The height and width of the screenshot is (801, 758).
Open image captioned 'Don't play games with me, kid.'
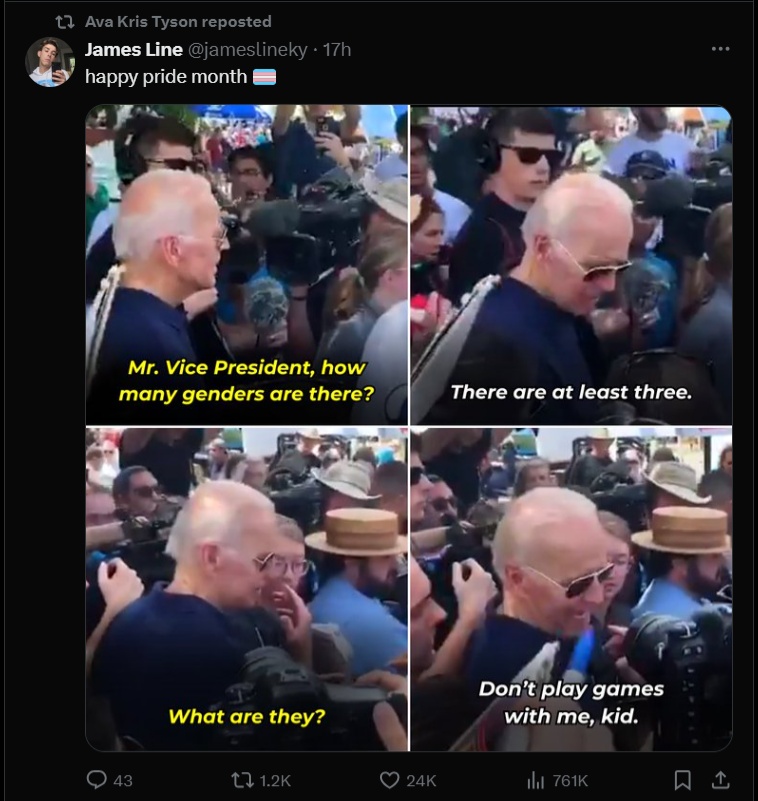571,589
